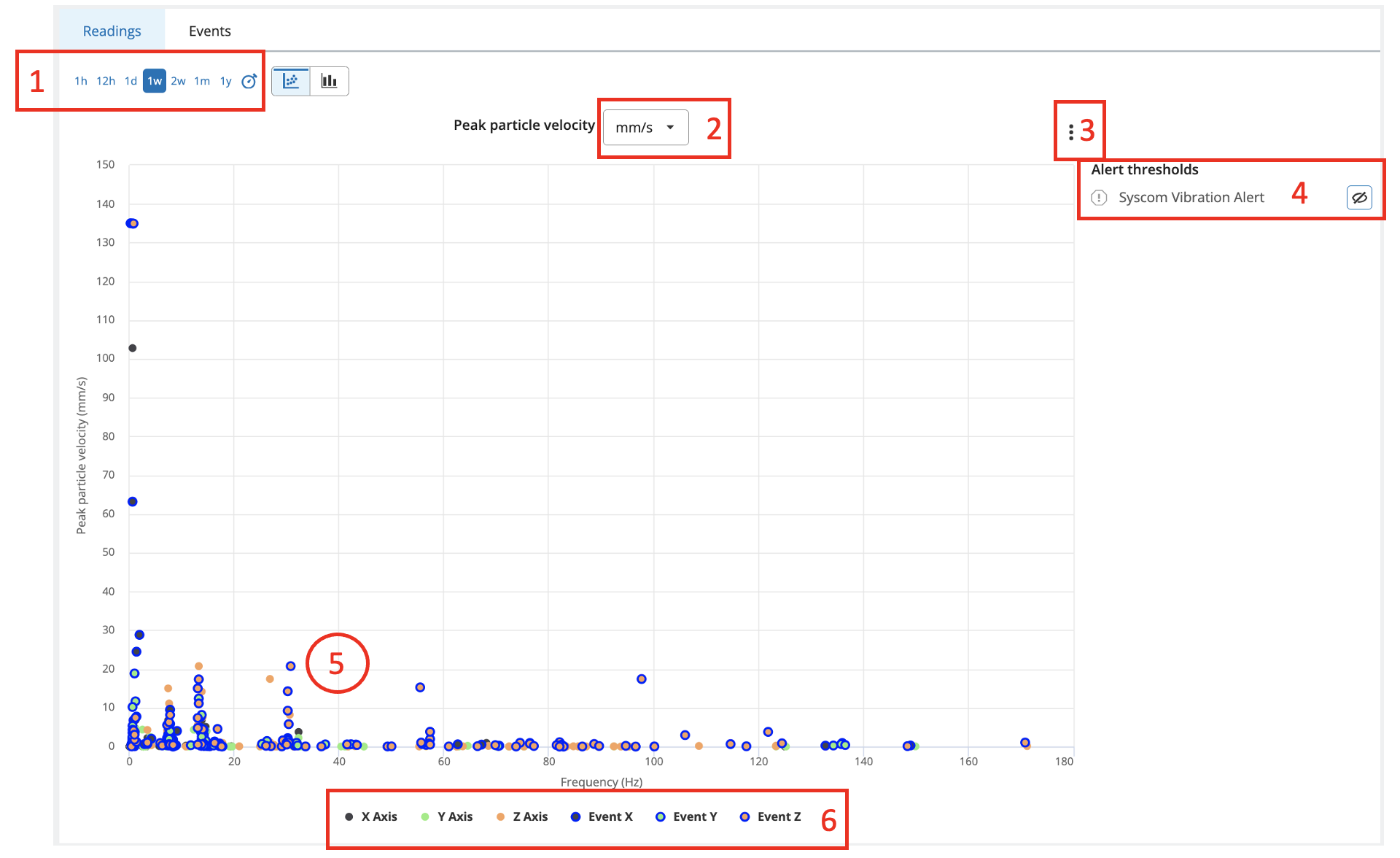Set range to 2w
Viewport: 1400px width, 858px height.
point(178,81)
